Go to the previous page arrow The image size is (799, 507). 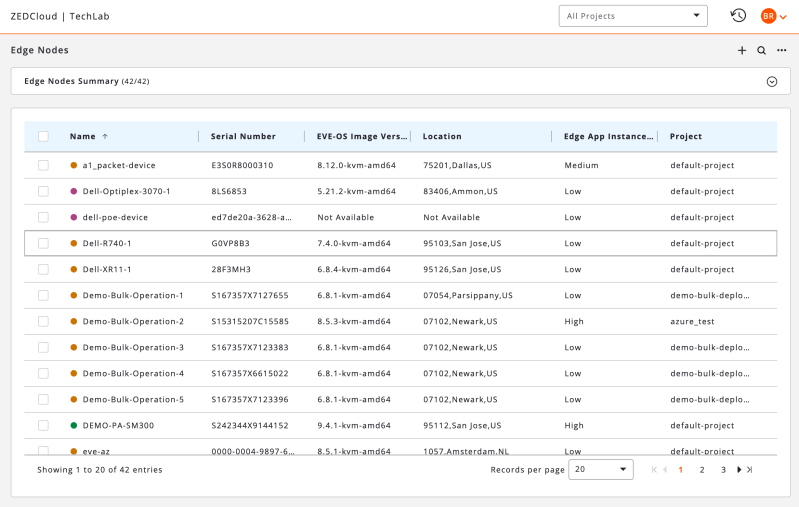point(665,470)
